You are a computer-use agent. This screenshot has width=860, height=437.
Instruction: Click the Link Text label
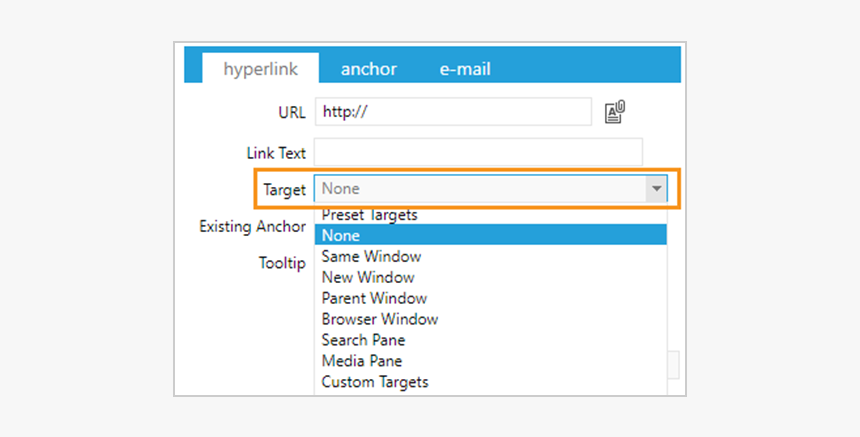pos(276,153)
